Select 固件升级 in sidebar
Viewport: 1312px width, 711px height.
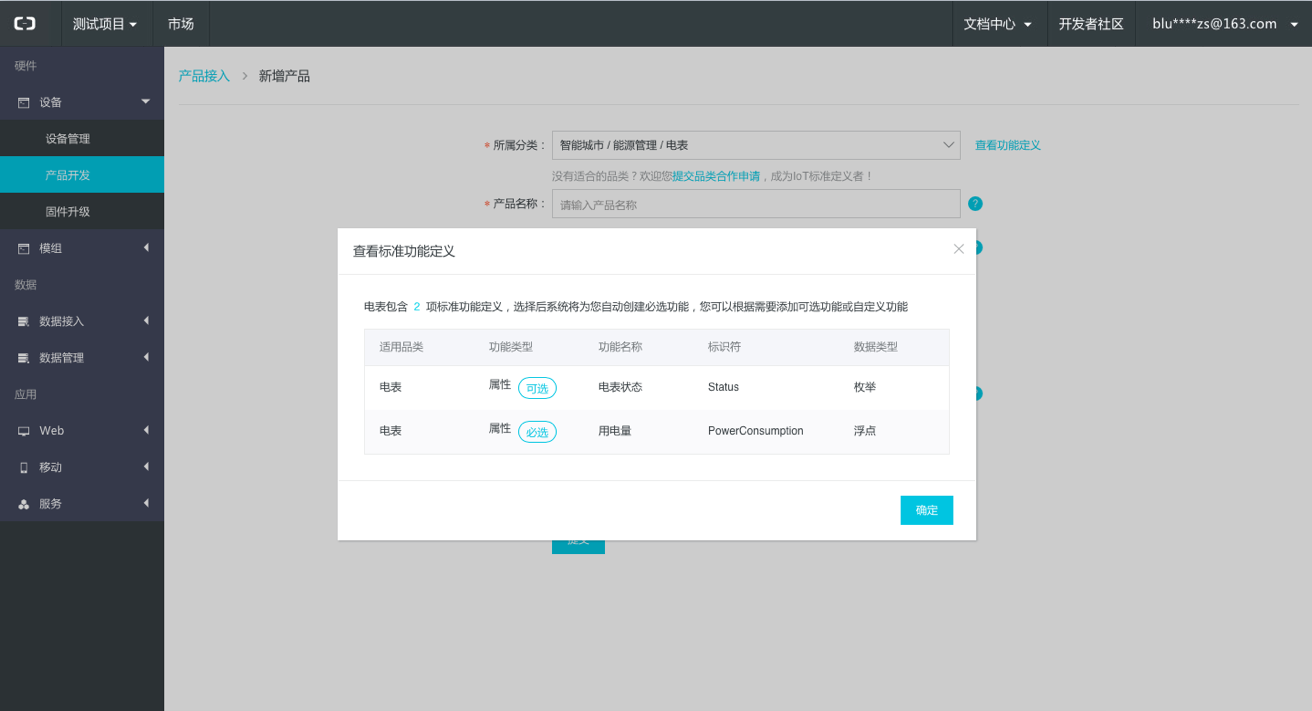pyautogui.click(x=82, y=211)
